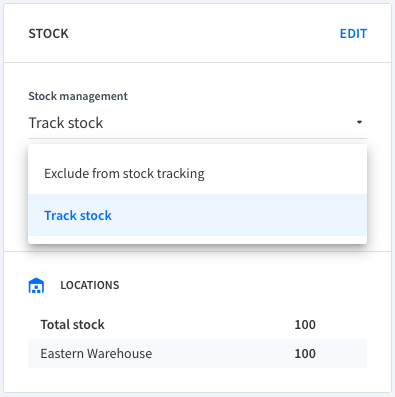Click the Stock management dropdown arrow
395x397 pixels.
point(359,122)
